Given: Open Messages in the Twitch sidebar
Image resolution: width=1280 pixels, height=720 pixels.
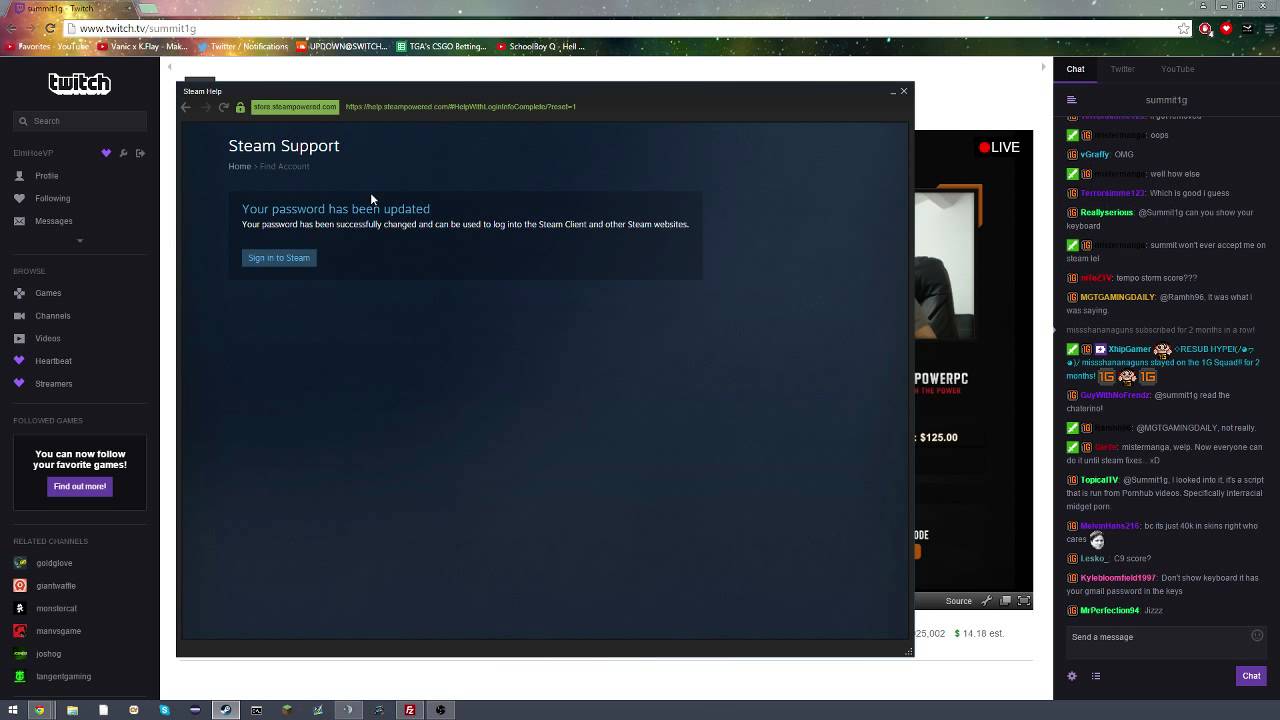Looking at the screenshot, I should (x=53, y=221).
